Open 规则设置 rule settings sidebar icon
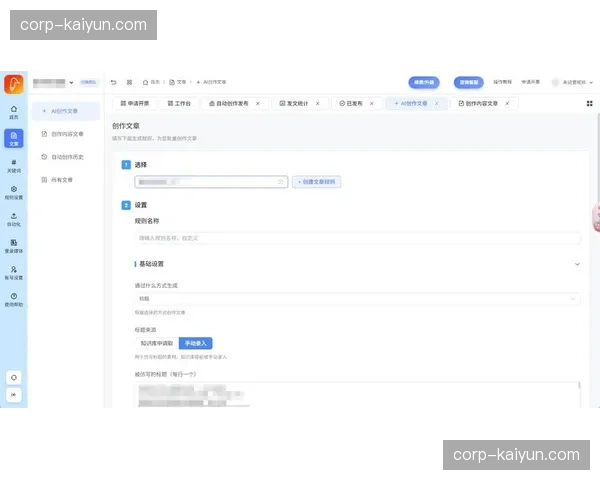 tap(14, 193)
